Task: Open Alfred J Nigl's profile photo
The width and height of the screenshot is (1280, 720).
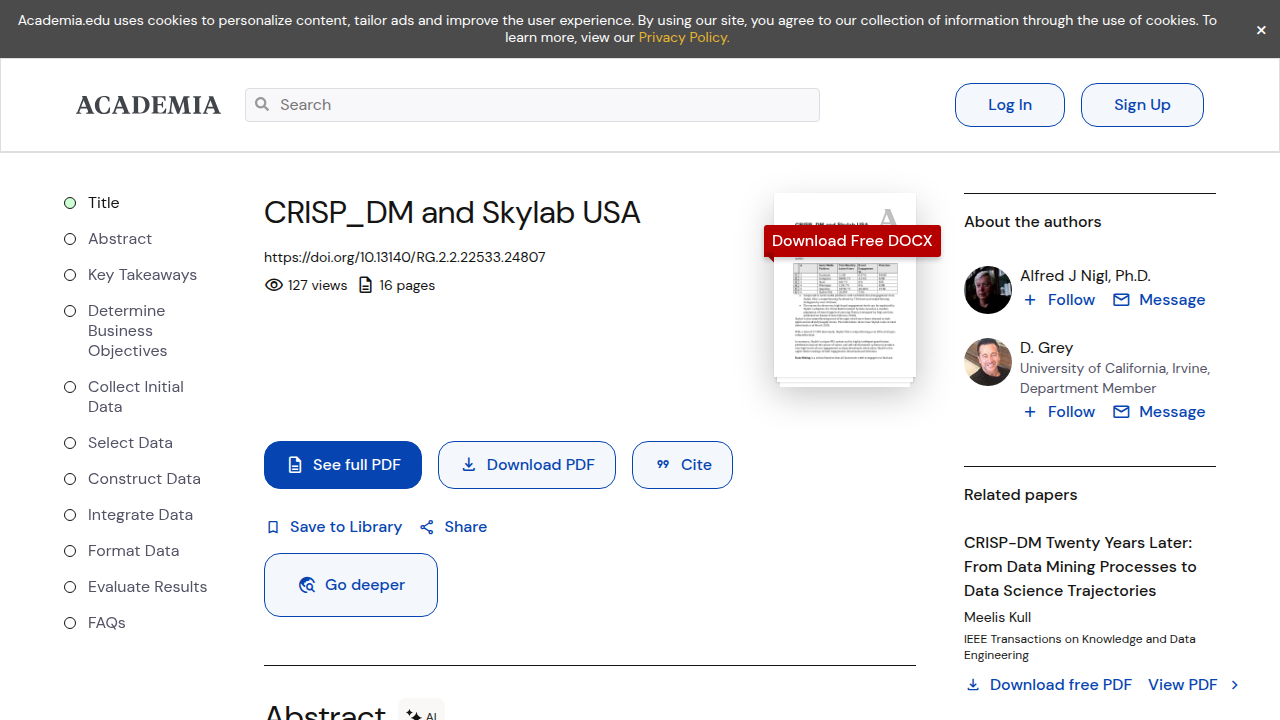Action: coord(988,290)
